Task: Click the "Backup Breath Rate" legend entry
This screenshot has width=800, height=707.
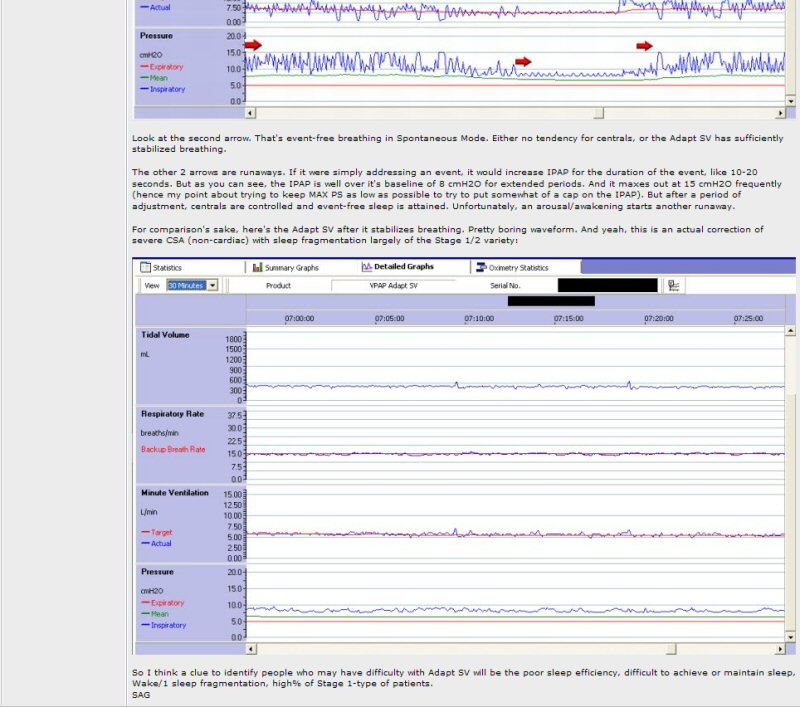Action: [173, 449]
